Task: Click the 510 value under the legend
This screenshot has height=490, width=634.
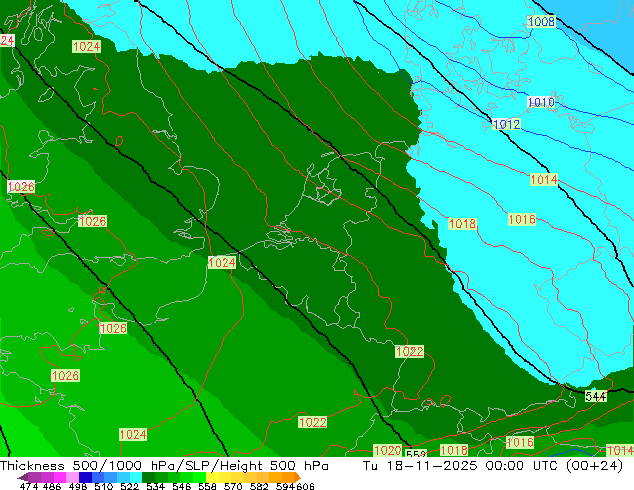Action: coord(104,486)
